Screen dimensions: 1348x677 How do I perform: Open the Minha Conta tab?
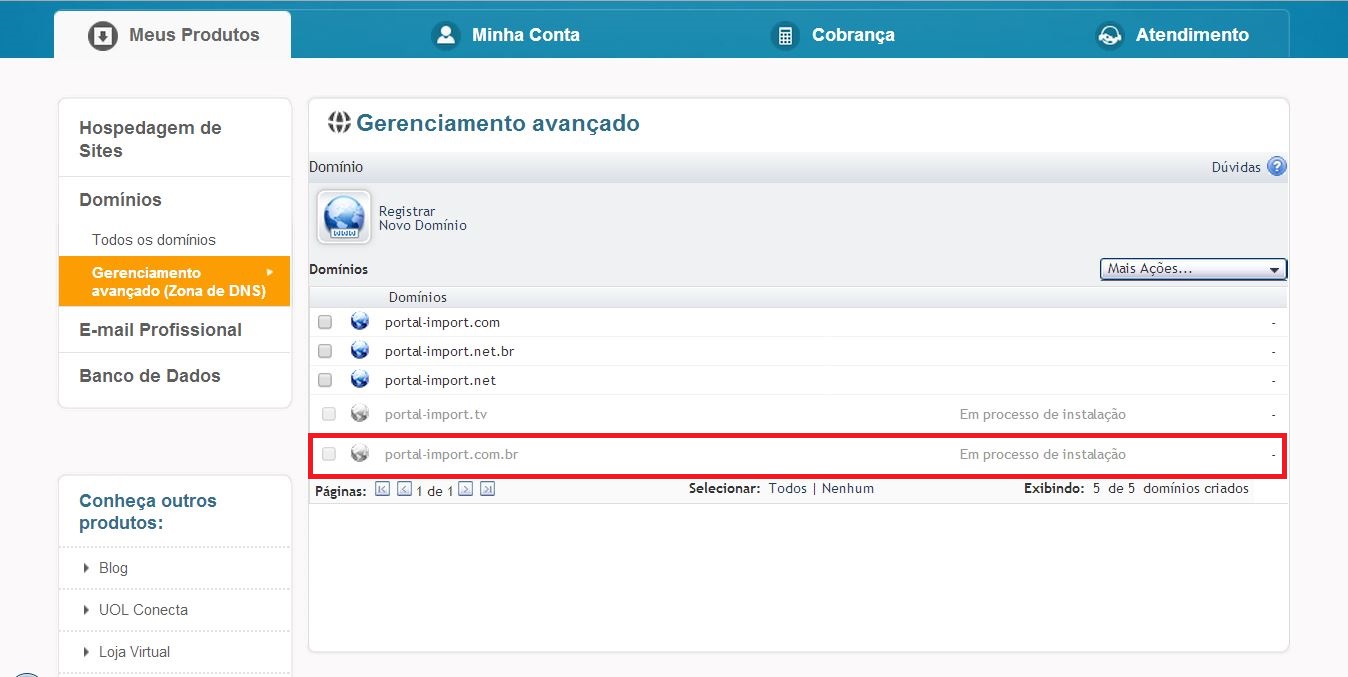506,35
